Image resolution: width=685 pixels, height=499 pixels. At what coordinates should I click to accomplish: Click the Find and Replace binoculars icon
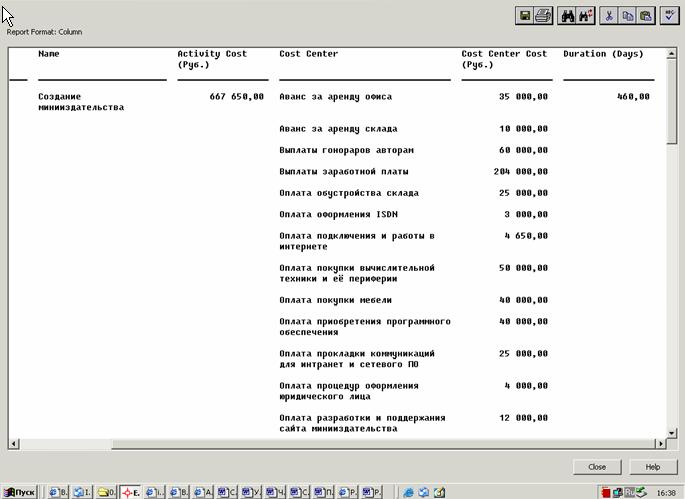[586, 16]
